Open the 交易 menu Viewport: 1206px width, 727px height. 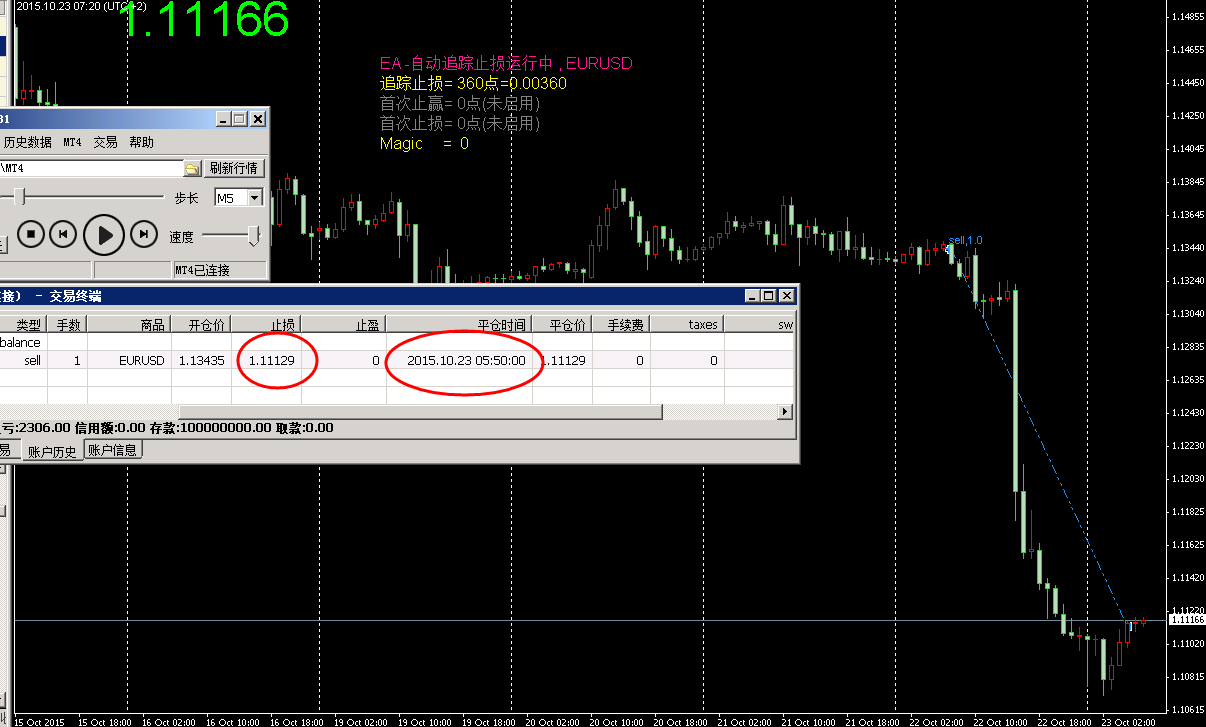click(x=105, y=143)
